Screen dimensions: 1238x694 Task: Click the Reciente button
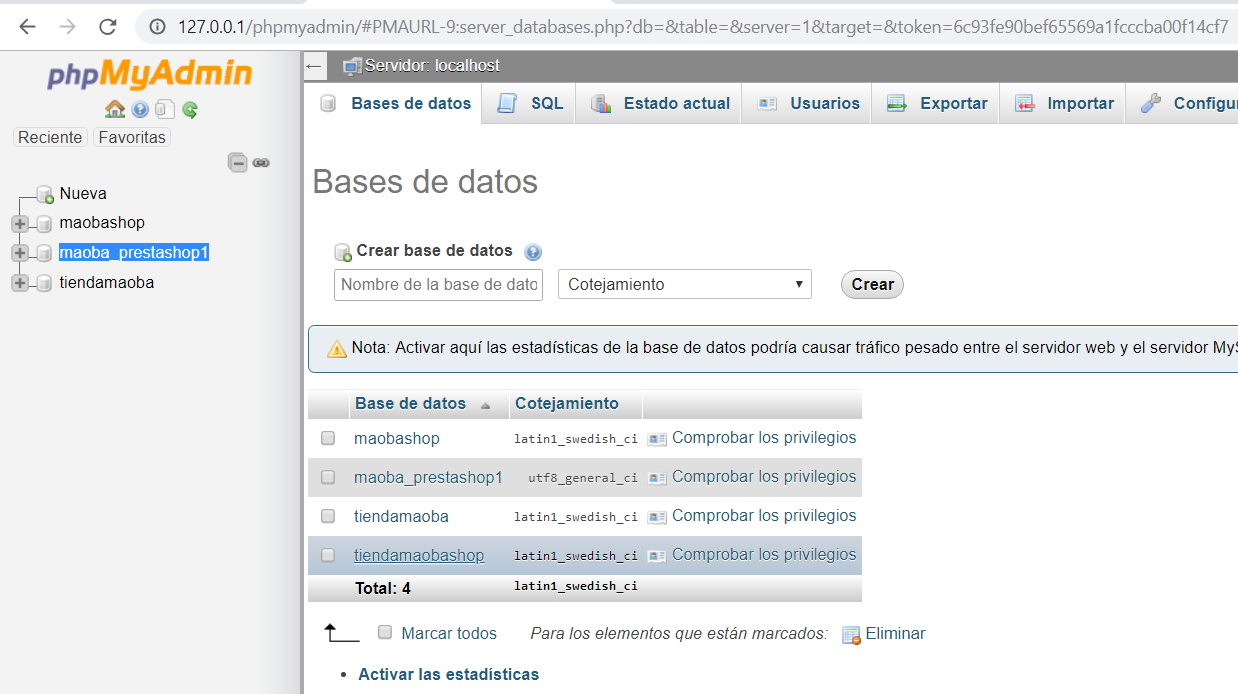point(50,137)
